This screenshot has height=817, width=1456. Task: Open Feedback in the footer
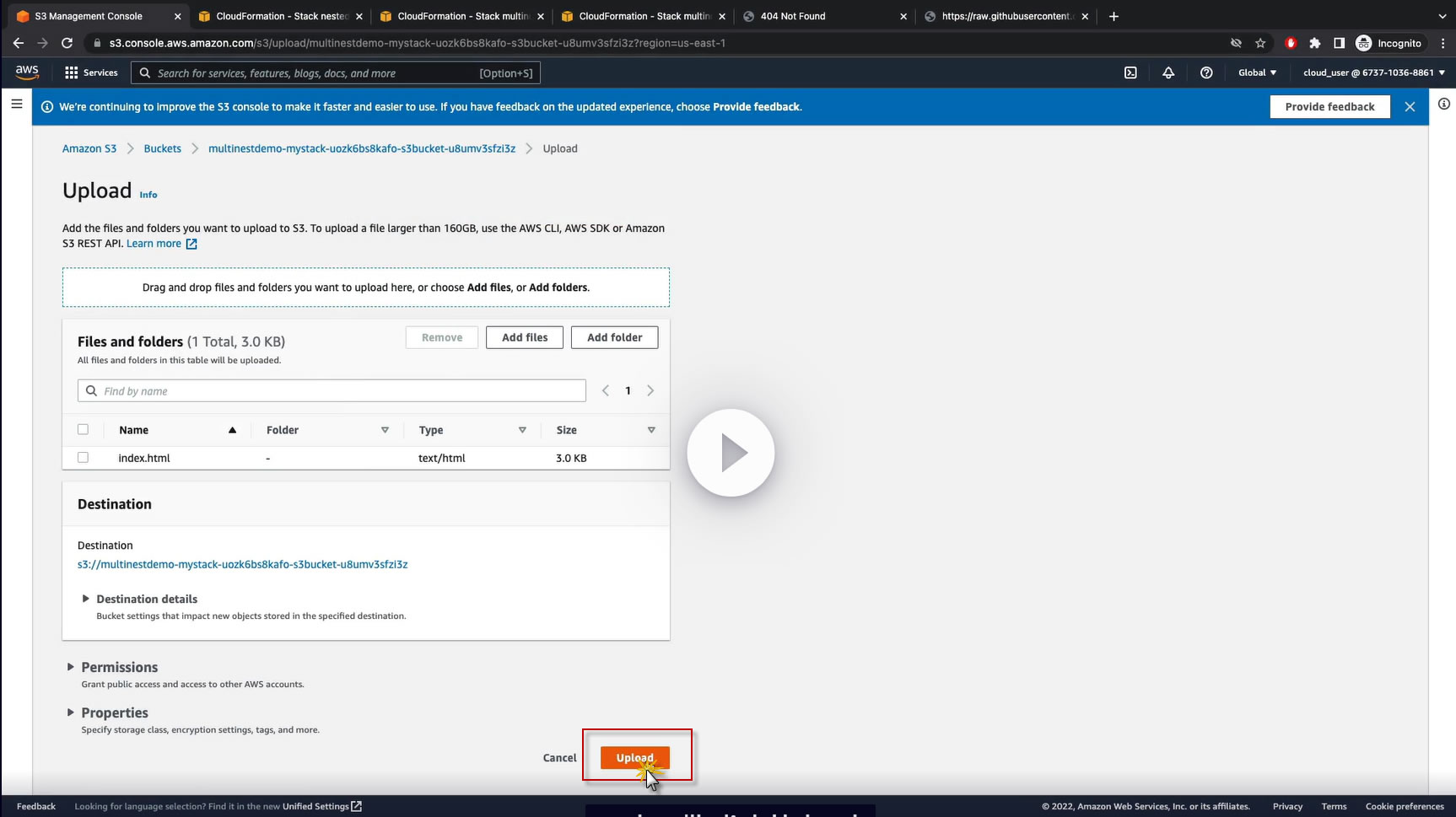tap(36, 806)
